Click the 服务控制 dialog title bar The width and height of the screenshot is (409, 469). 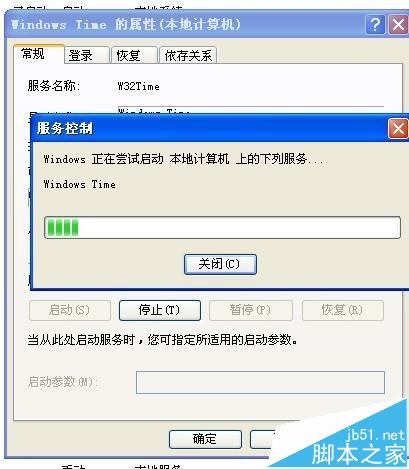pyautogui.click(x=210, y=129)
